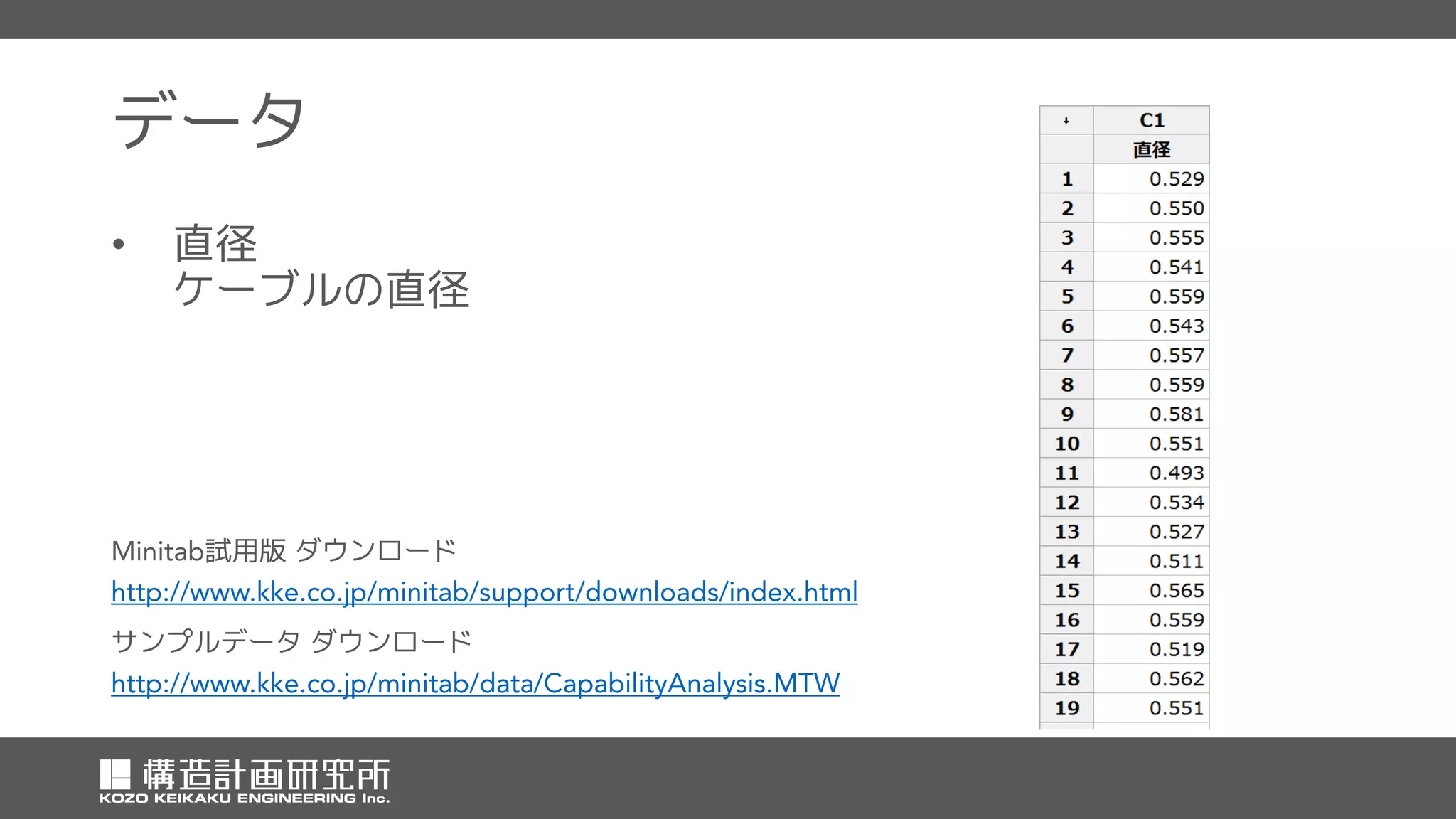Select the value 0.581 in row 9
The width and height of the screenshot is (1456, 819).
(x=1151, y=414)
